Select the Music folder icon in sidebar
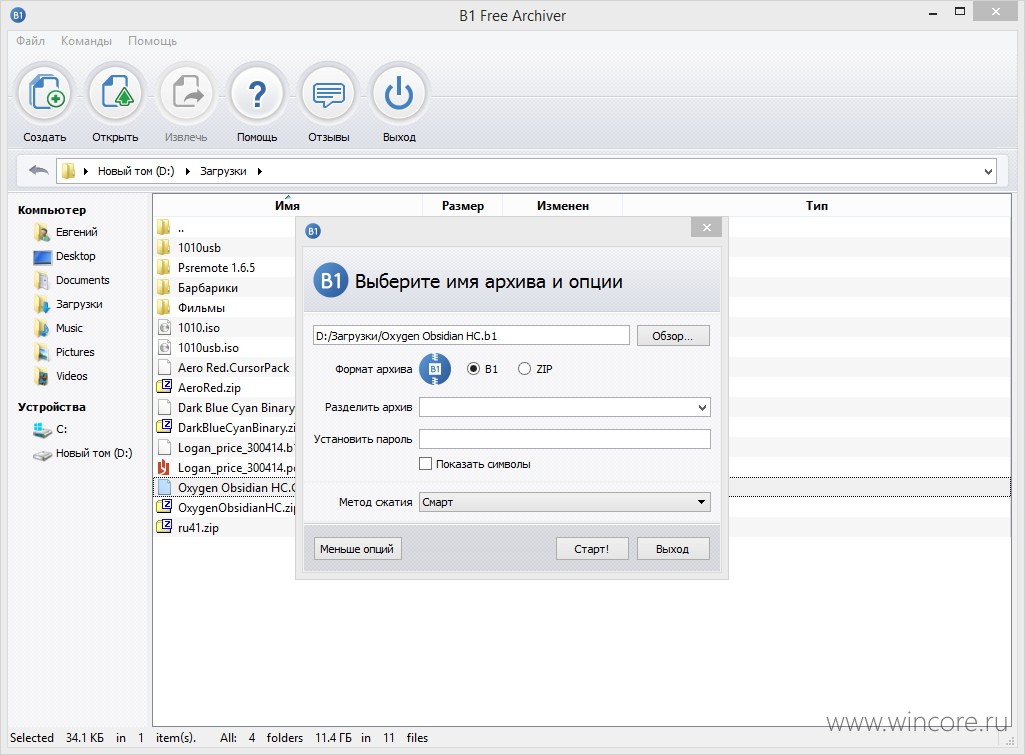Screen dimensions: 1025x755 [41, 328]
